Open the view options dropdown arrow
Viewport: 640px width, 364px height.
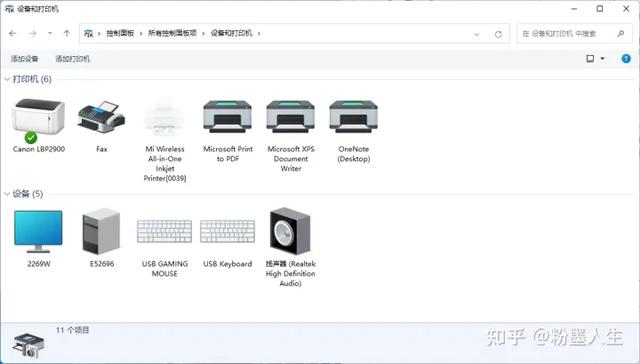[x=602, y=59]
